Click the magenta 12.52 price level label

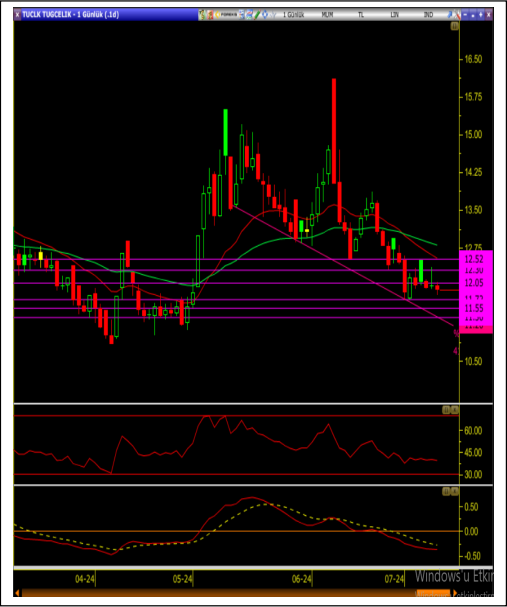click(474, 259)
